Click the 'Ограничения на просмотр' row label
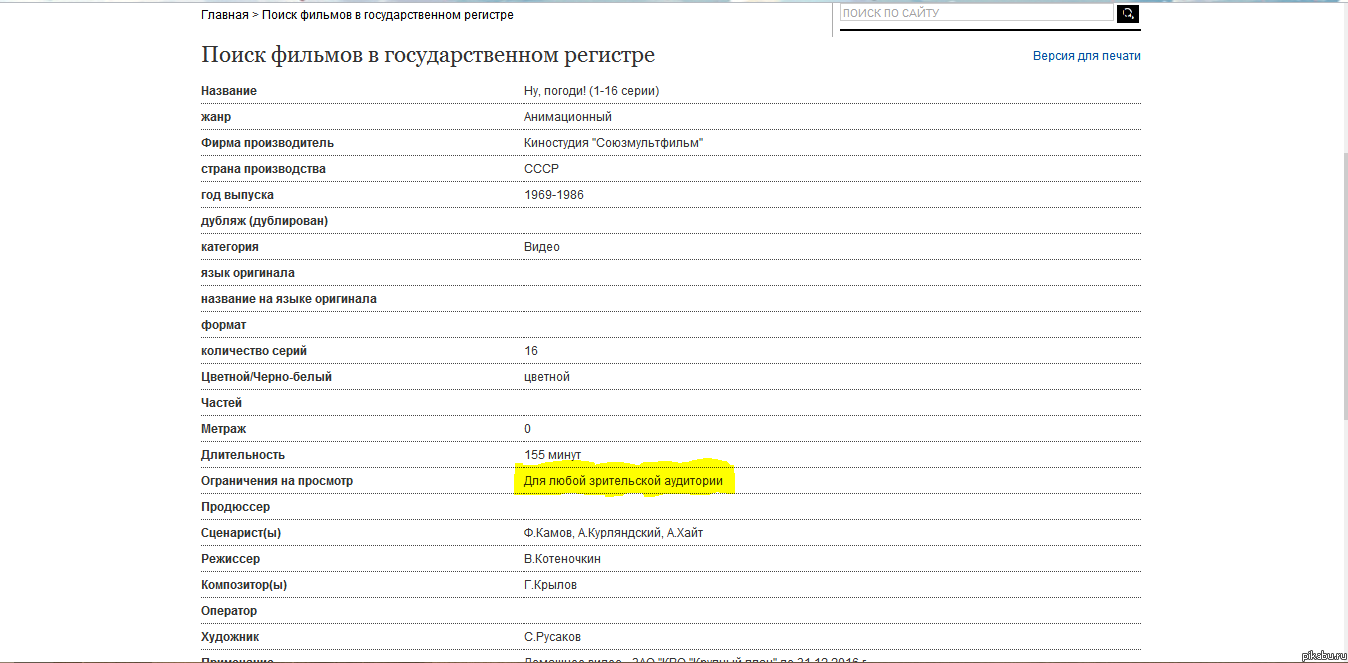This screenshot has width=1348, height=663. click(x=276, y=481)
